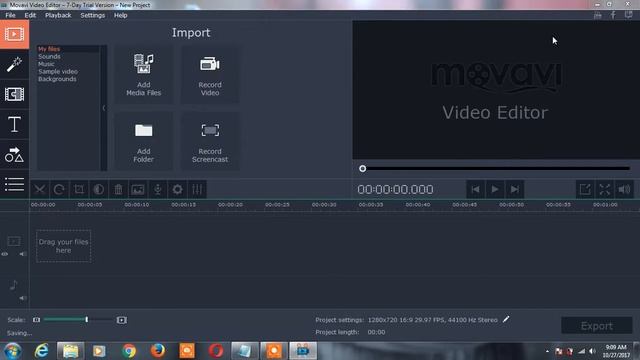
Task: Mute the audio track
Action: (x=22, y=298)
